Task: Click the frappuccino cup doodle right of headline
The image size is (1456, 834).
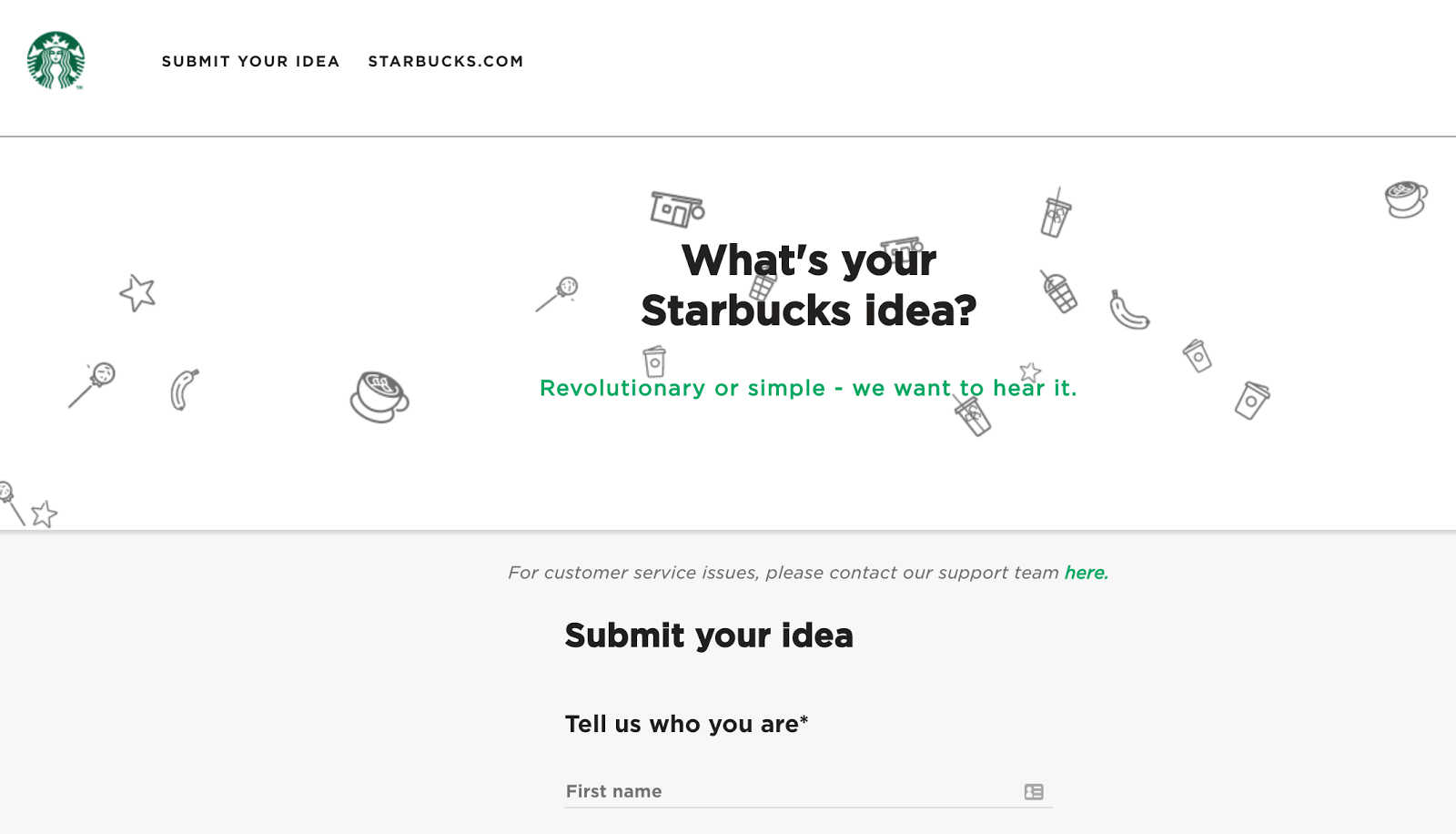Action: (1058, 291)
